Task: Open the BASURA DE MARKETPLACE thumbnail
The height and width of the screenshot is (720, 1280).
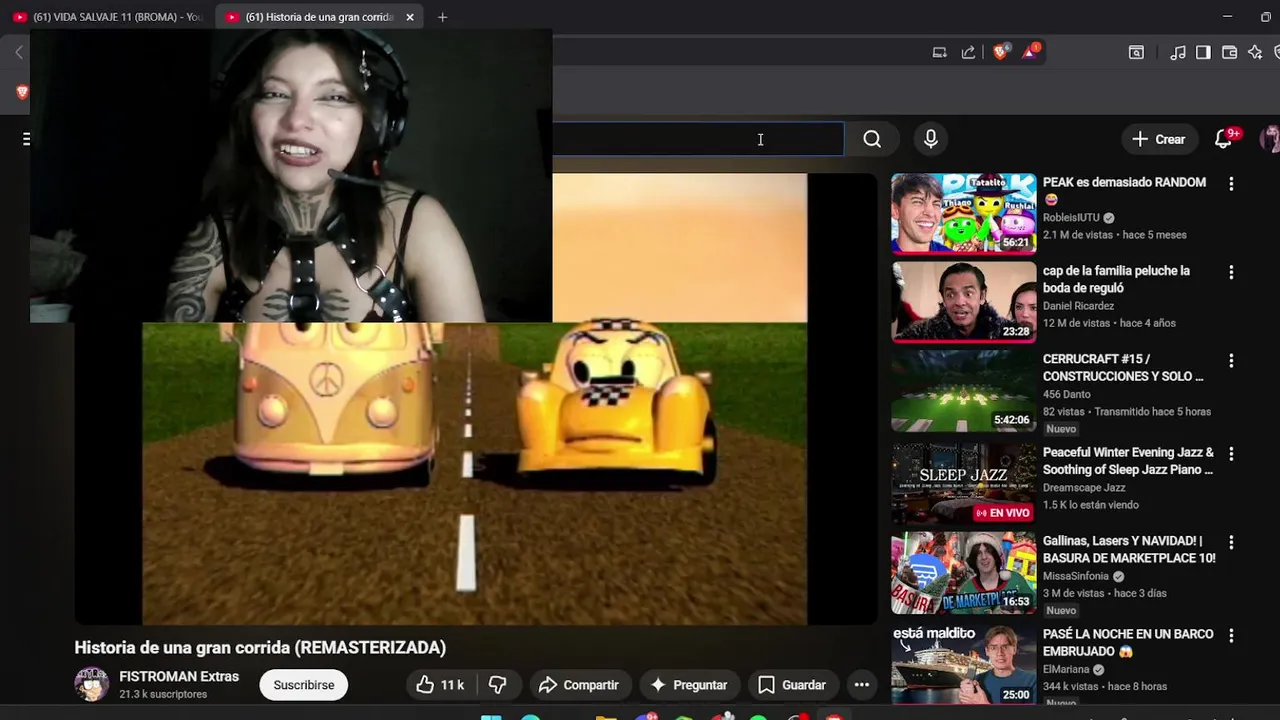Action: point(964,572)
